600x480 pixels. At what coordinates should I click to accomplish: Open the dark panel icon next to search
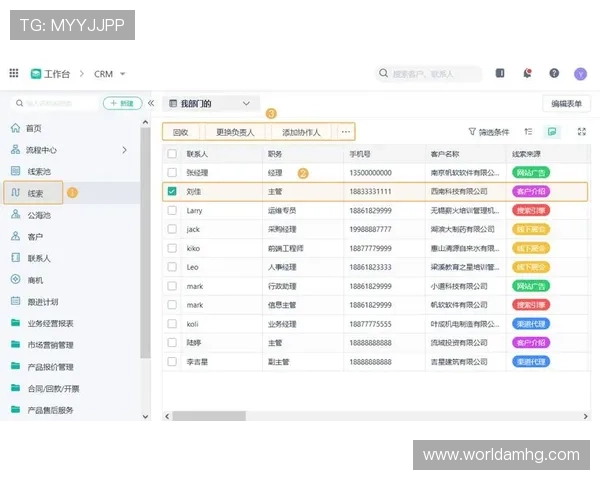point(500,73)
